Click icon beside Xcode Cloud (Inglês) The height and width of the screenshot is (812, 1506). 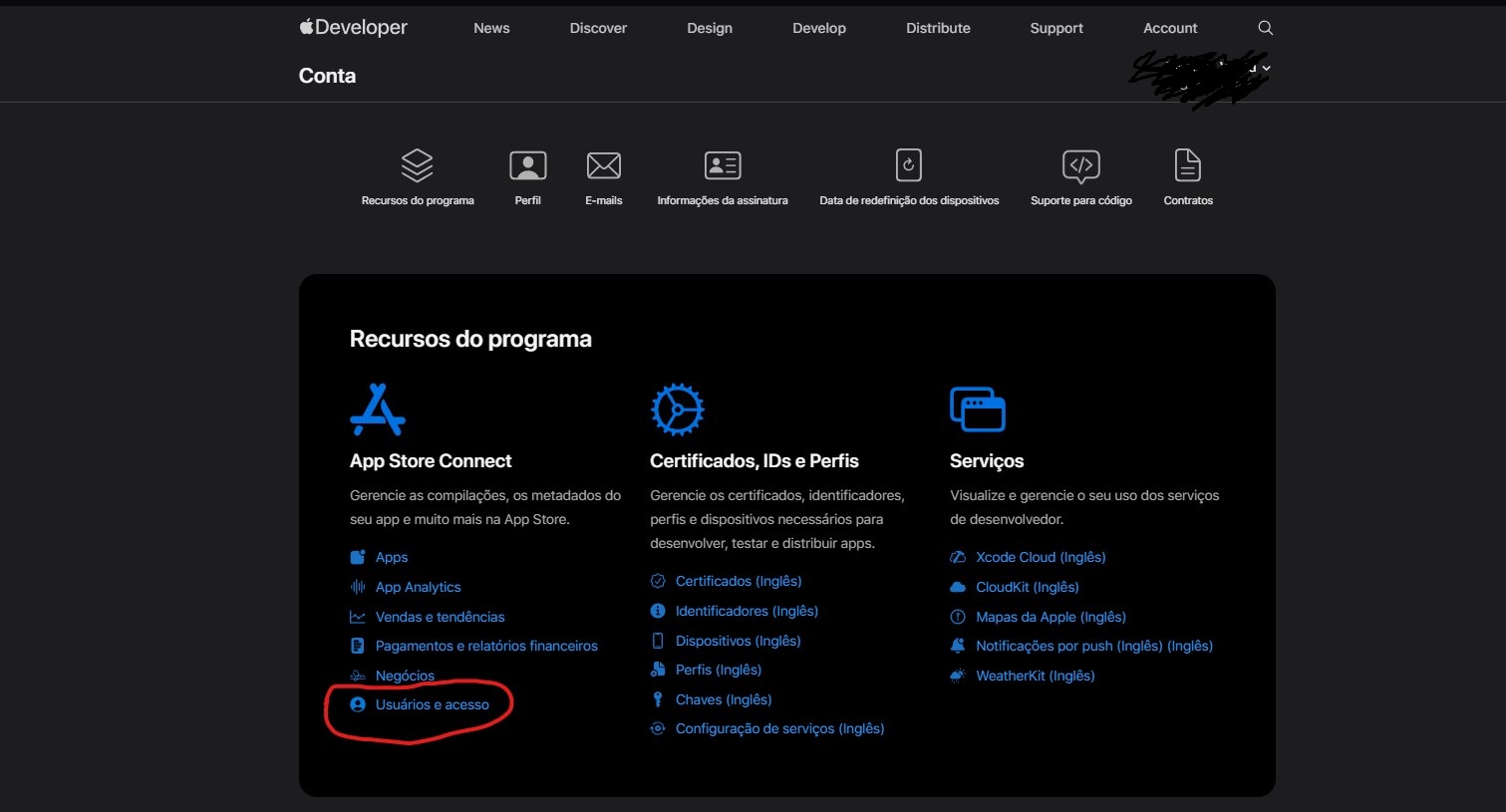pos(958,557)
